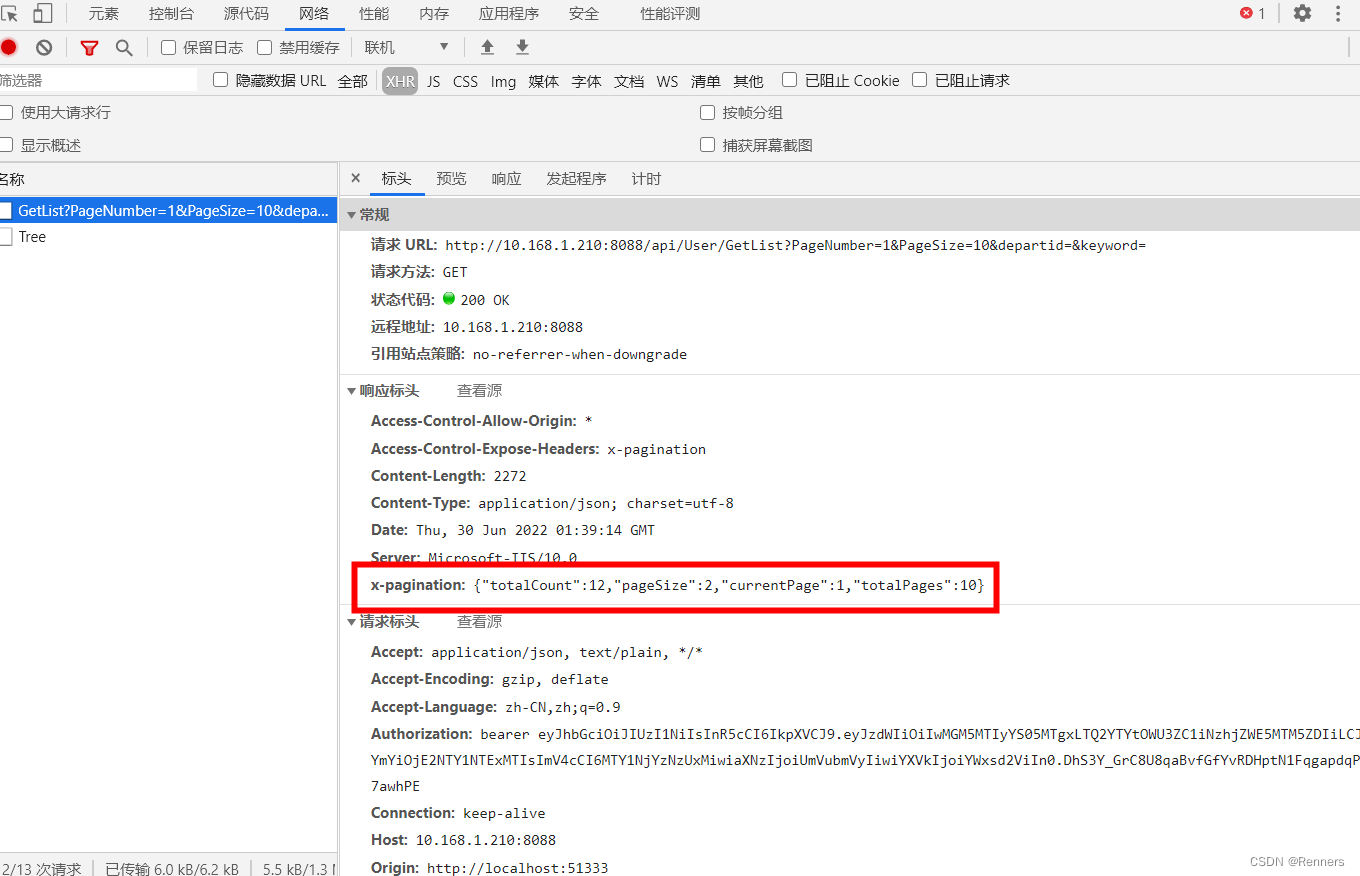Open the throttling dropdown (联机)
This screenshot has height=876, width=1360.
[406, 47]
